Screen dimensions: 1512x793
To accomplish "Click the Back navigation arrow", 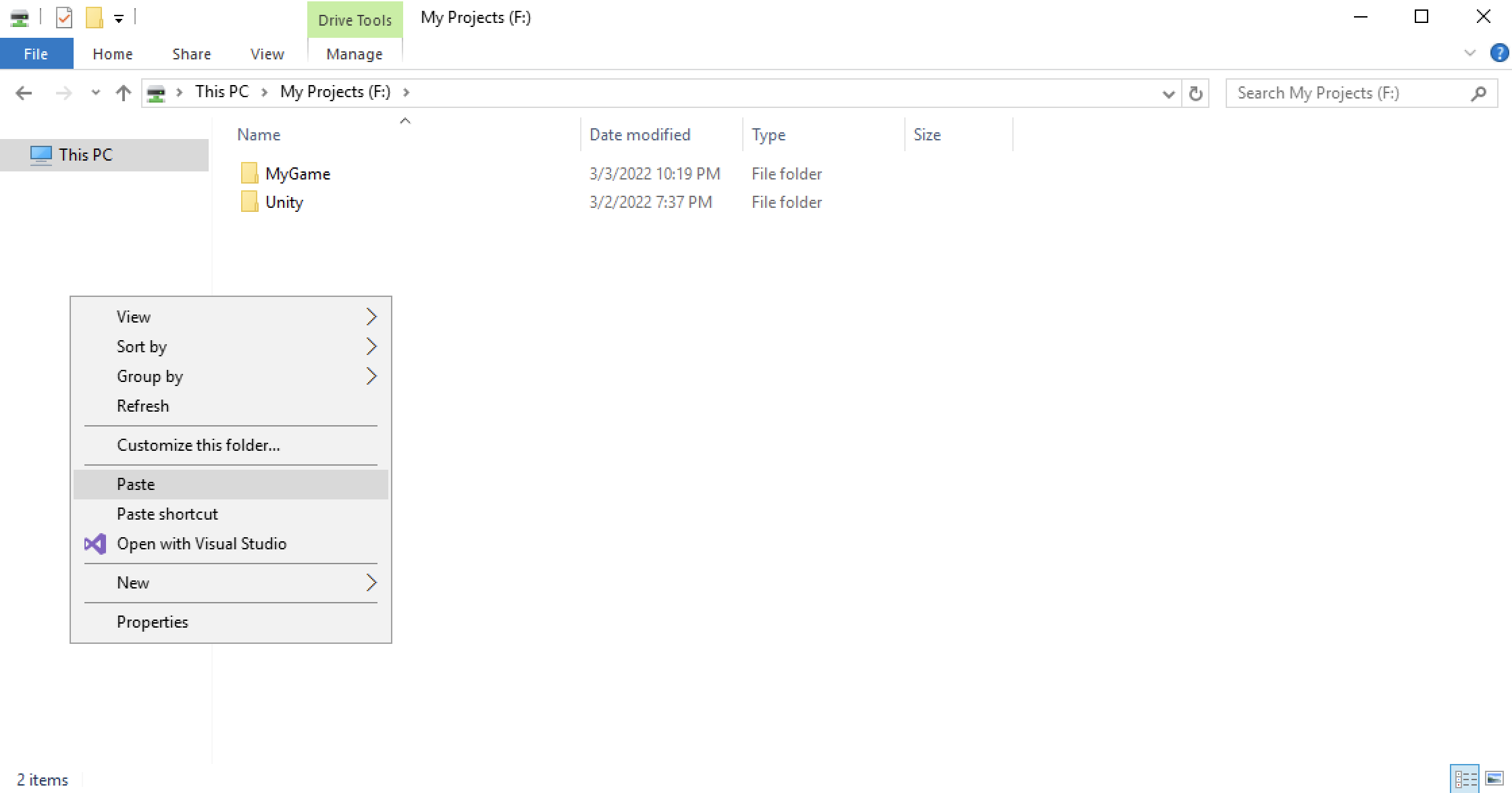I will [24, 93].
